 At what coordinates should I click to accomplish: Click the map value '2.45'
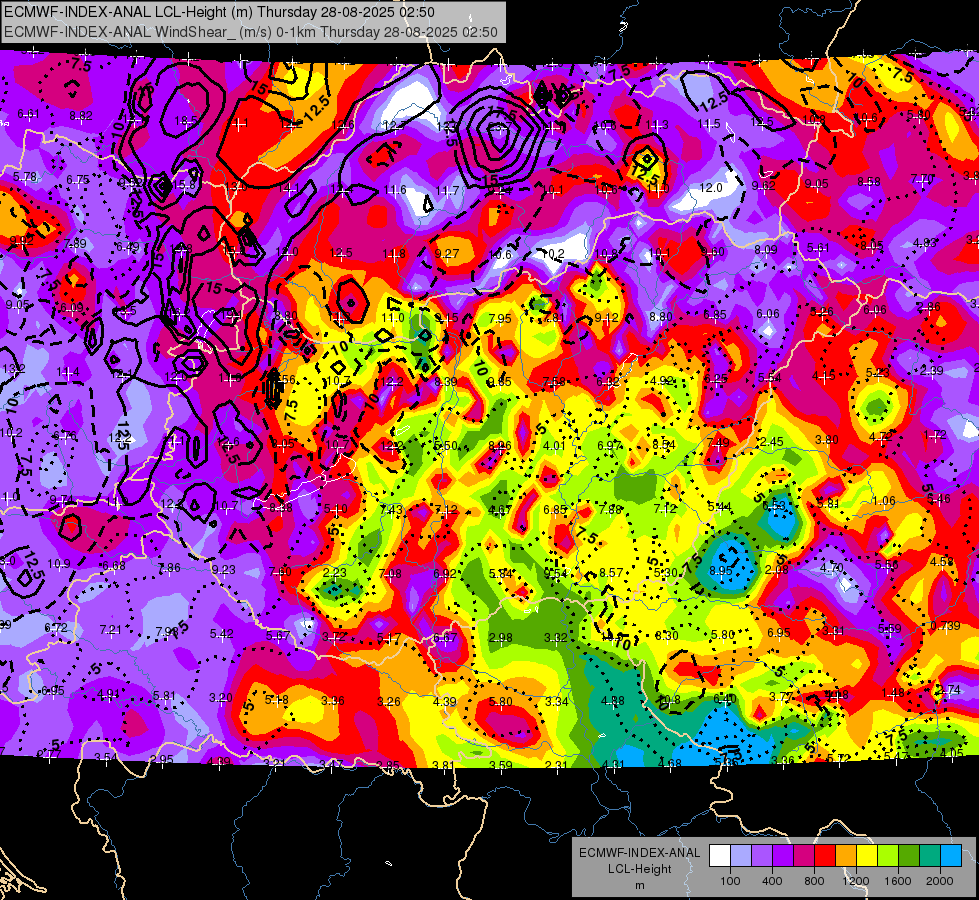pos(772,442)
